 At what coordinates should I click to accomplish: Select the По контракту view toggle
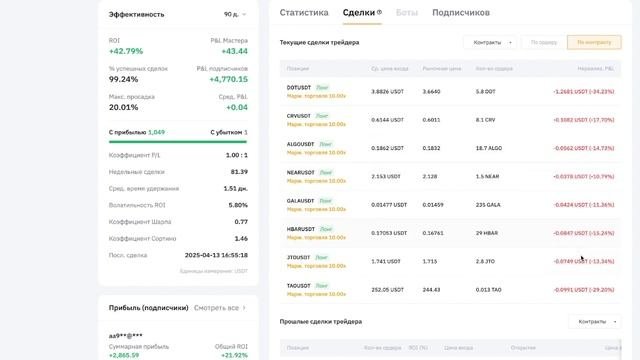coord(594,42)
